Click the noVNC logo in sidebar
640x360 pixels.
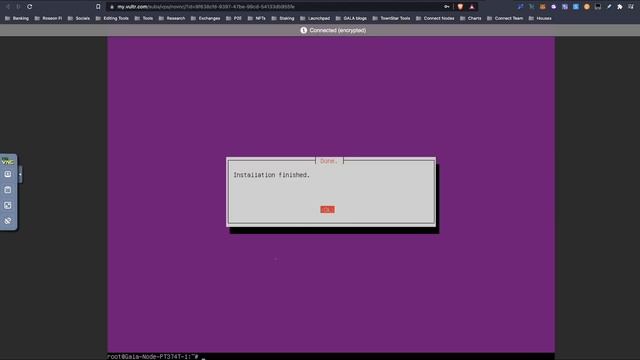[7, 161]
